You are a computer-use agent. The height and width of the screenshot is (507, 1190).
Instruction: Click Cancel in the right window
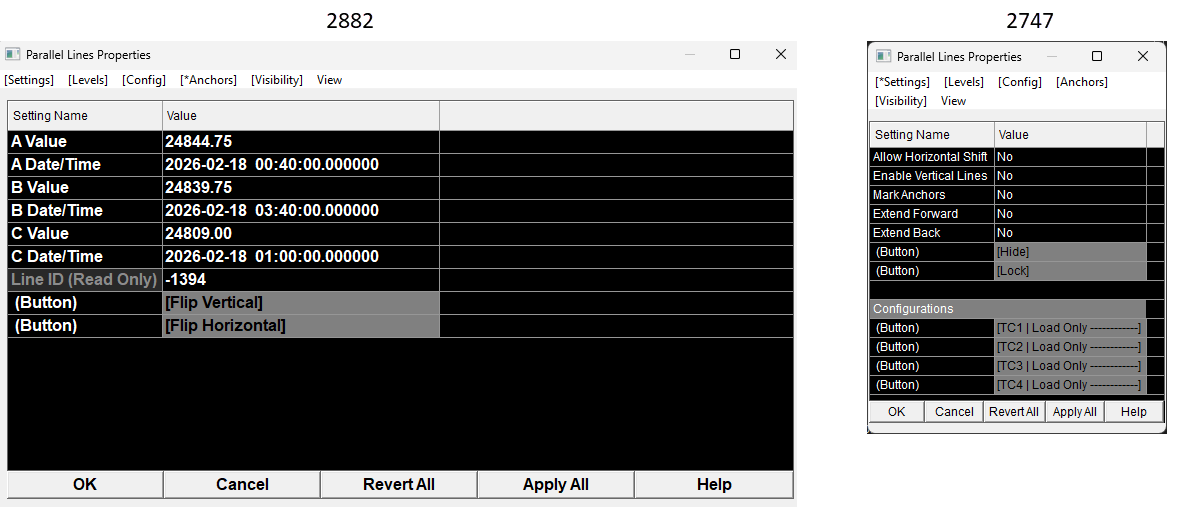click(954, 411)
